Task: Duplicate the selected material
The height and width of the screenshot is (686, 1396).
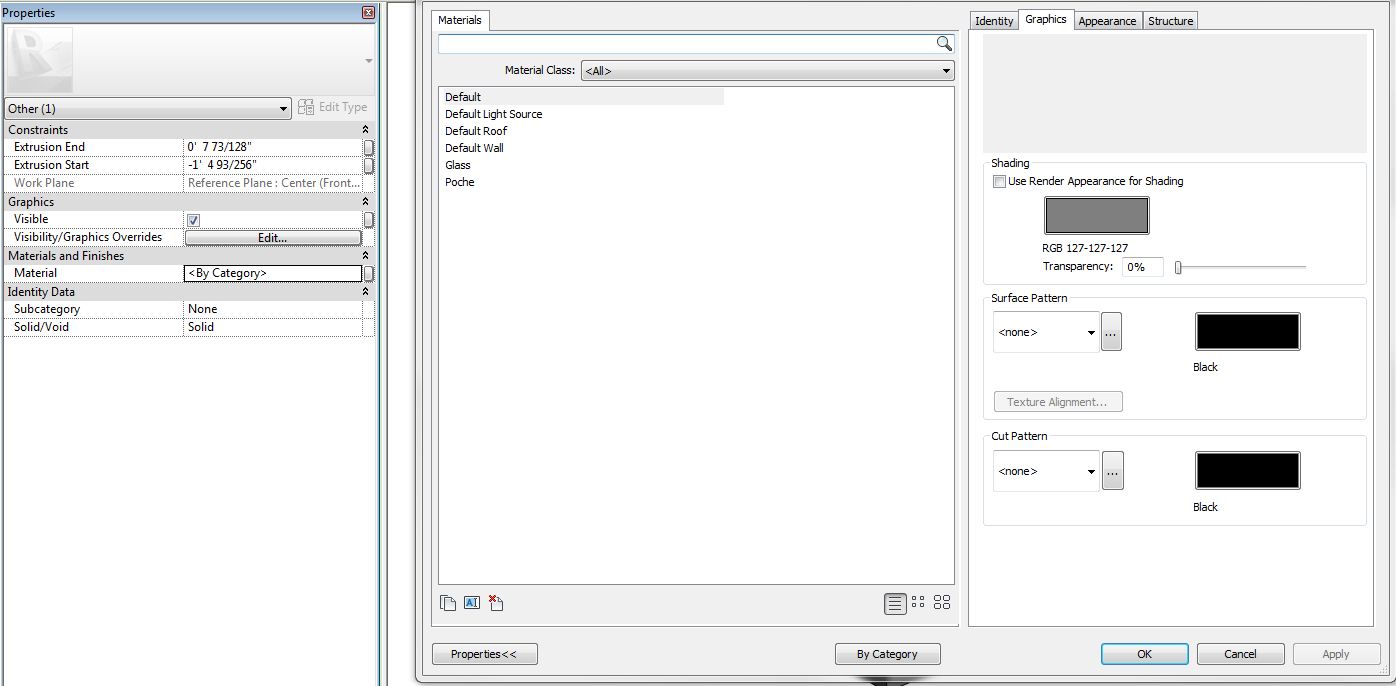Action: [448, 602]
